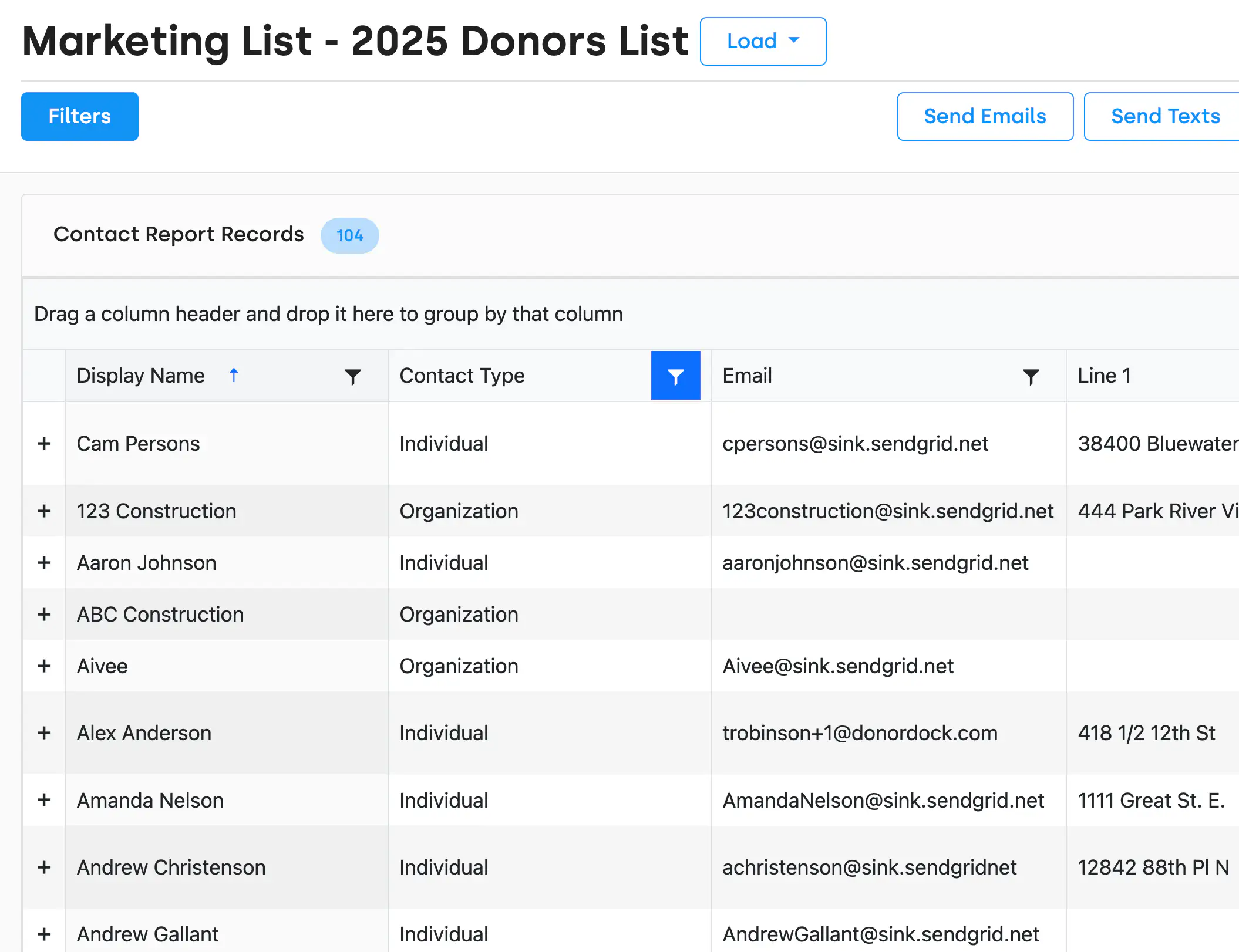Click the Send Texts button
The image size is (1239, 952).
coord(1165,116)
